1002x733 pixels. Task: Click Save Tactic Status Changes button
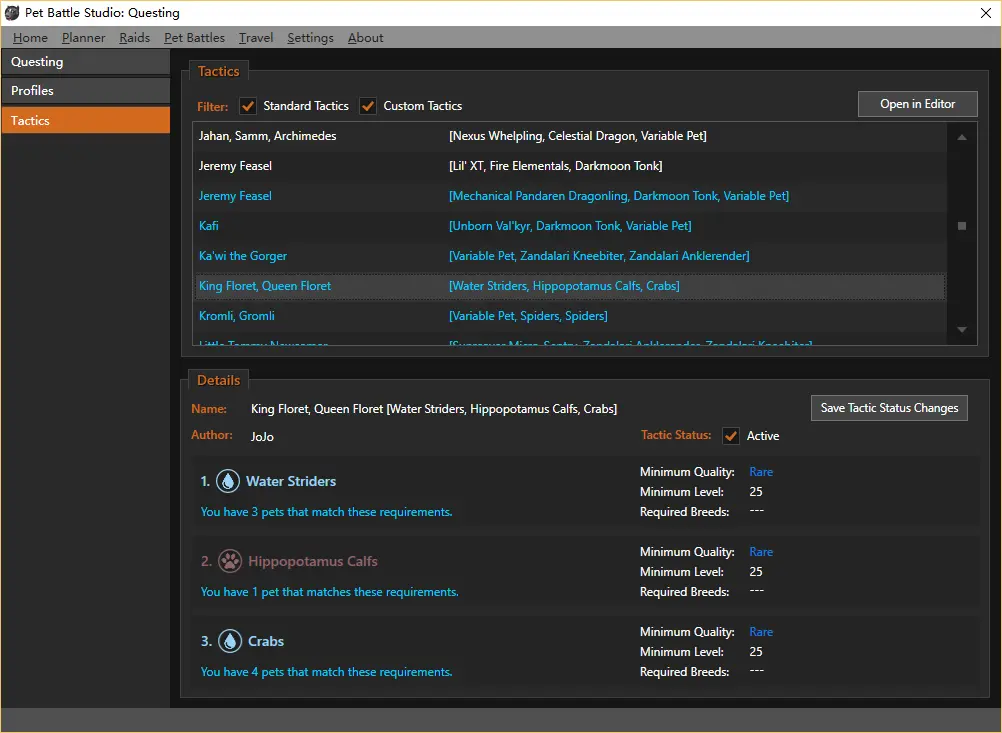click(x=890, y=408)
